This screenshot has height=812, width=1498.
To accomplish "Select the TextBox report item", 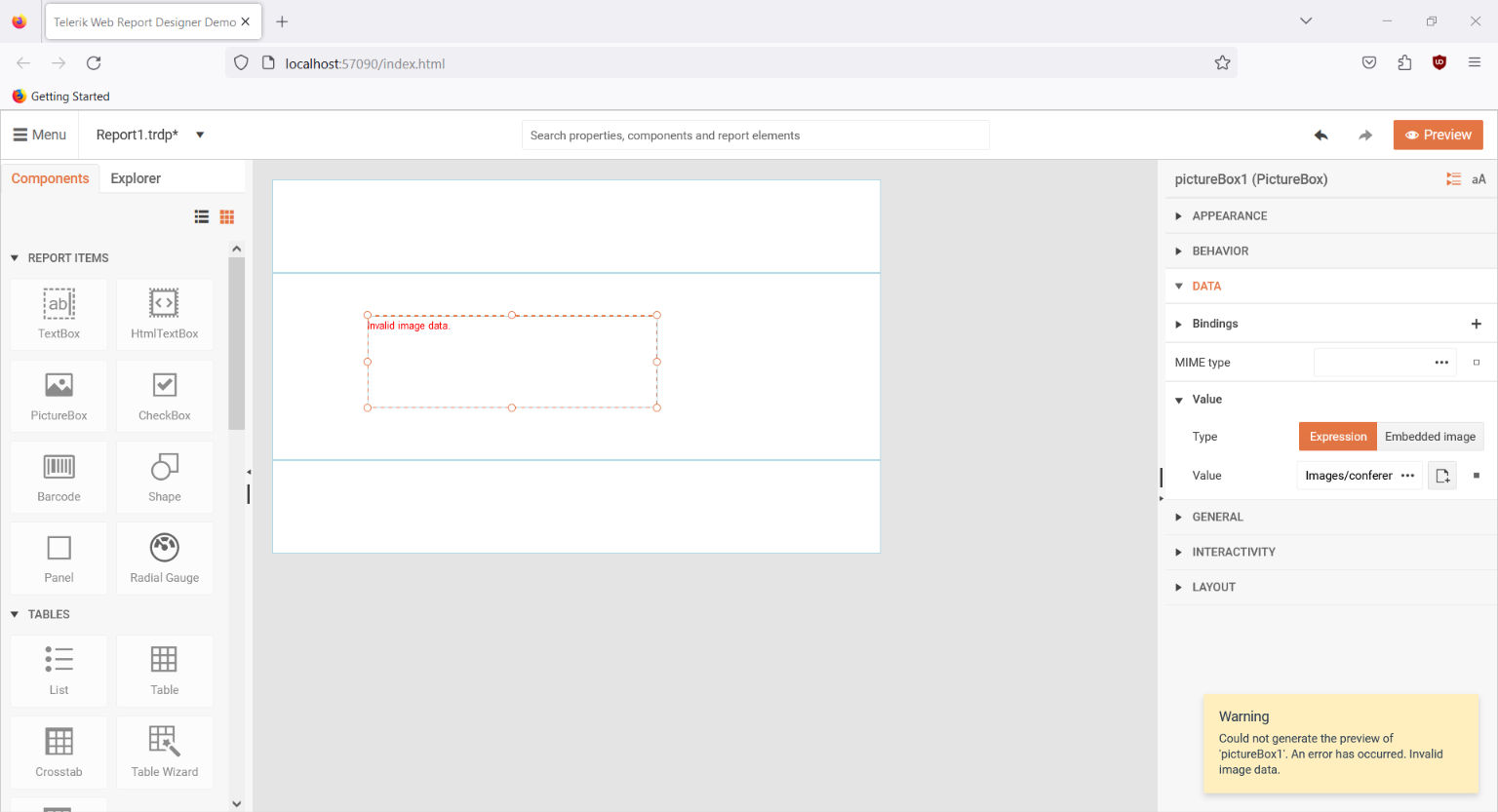I will coord(59,314).
